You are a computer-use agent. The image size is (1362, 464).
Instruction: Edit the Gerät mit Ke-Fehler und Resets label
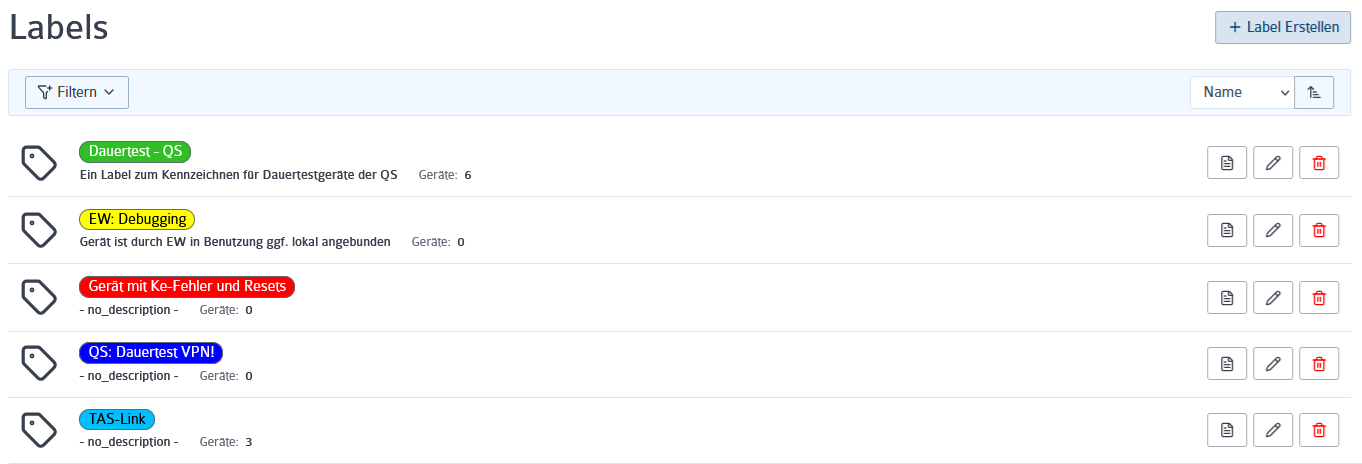1273,297
